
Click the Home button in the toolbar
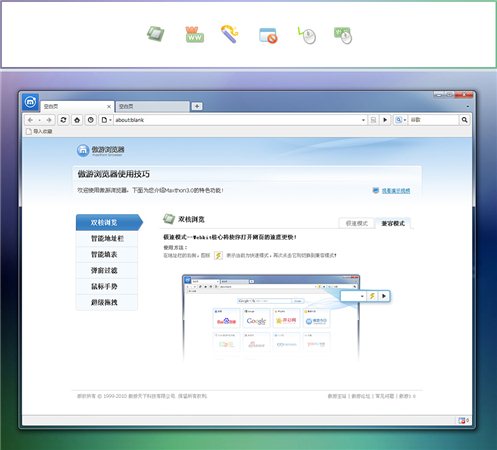(x=77, y=120)
